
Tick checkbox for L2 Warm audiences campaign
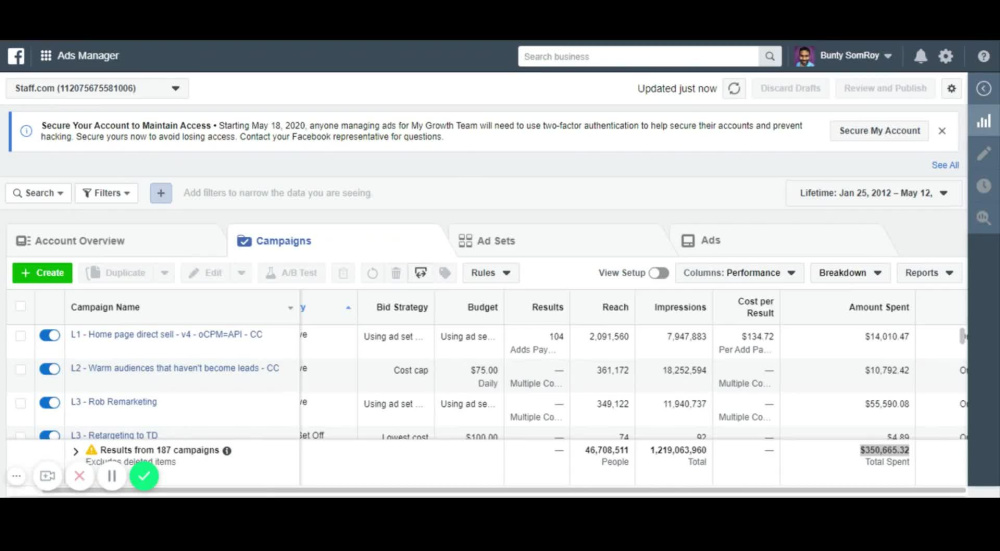click(20, 369)
